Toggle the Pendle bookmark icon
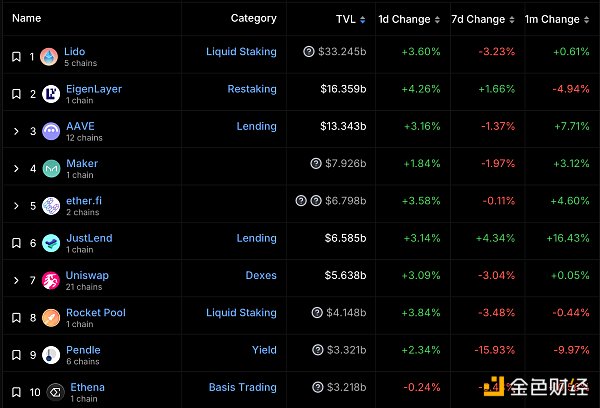 click(16, 355)
